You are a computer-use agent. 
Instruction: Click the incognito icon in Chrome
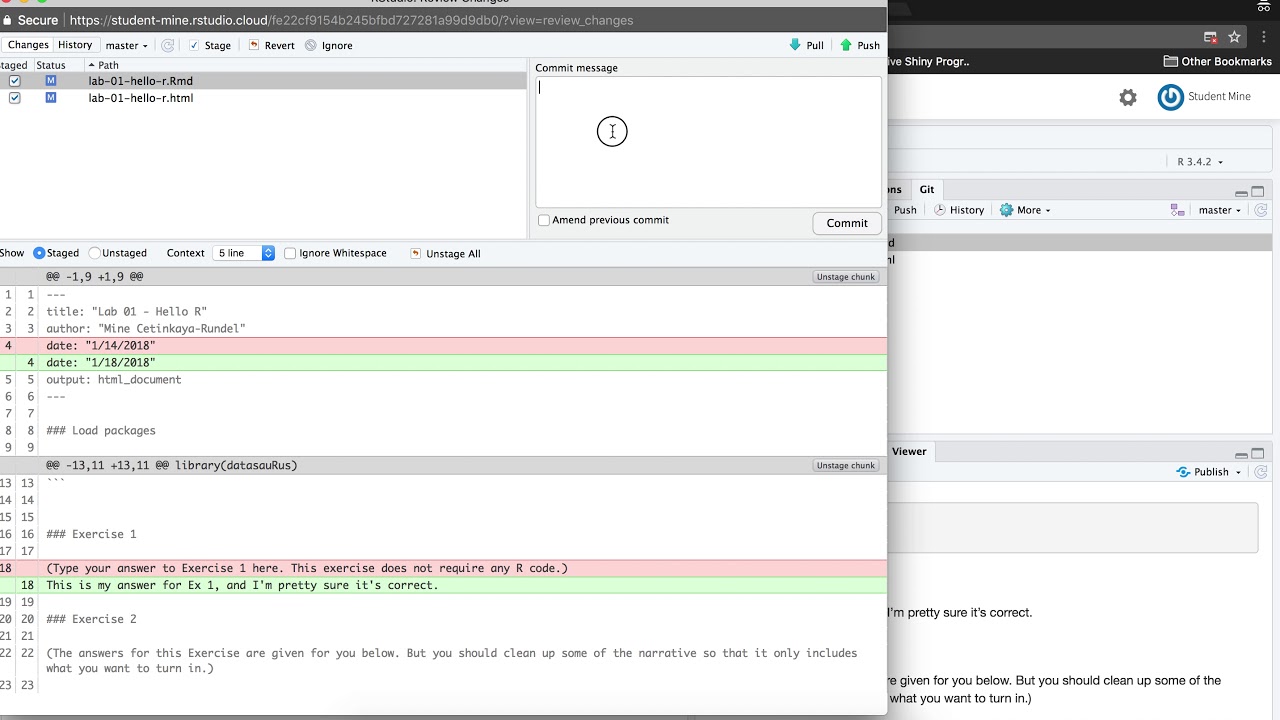tap(1264, 7)
